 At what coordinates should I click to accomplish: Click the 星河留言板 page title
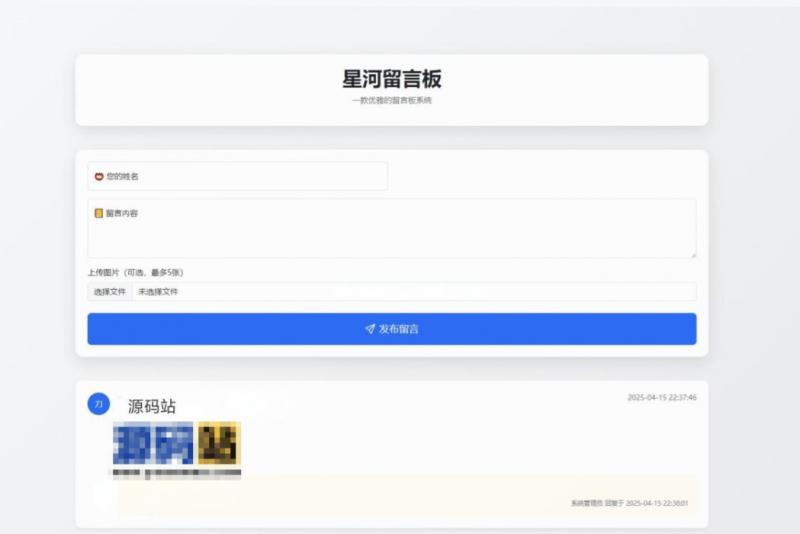click(392, 79)
